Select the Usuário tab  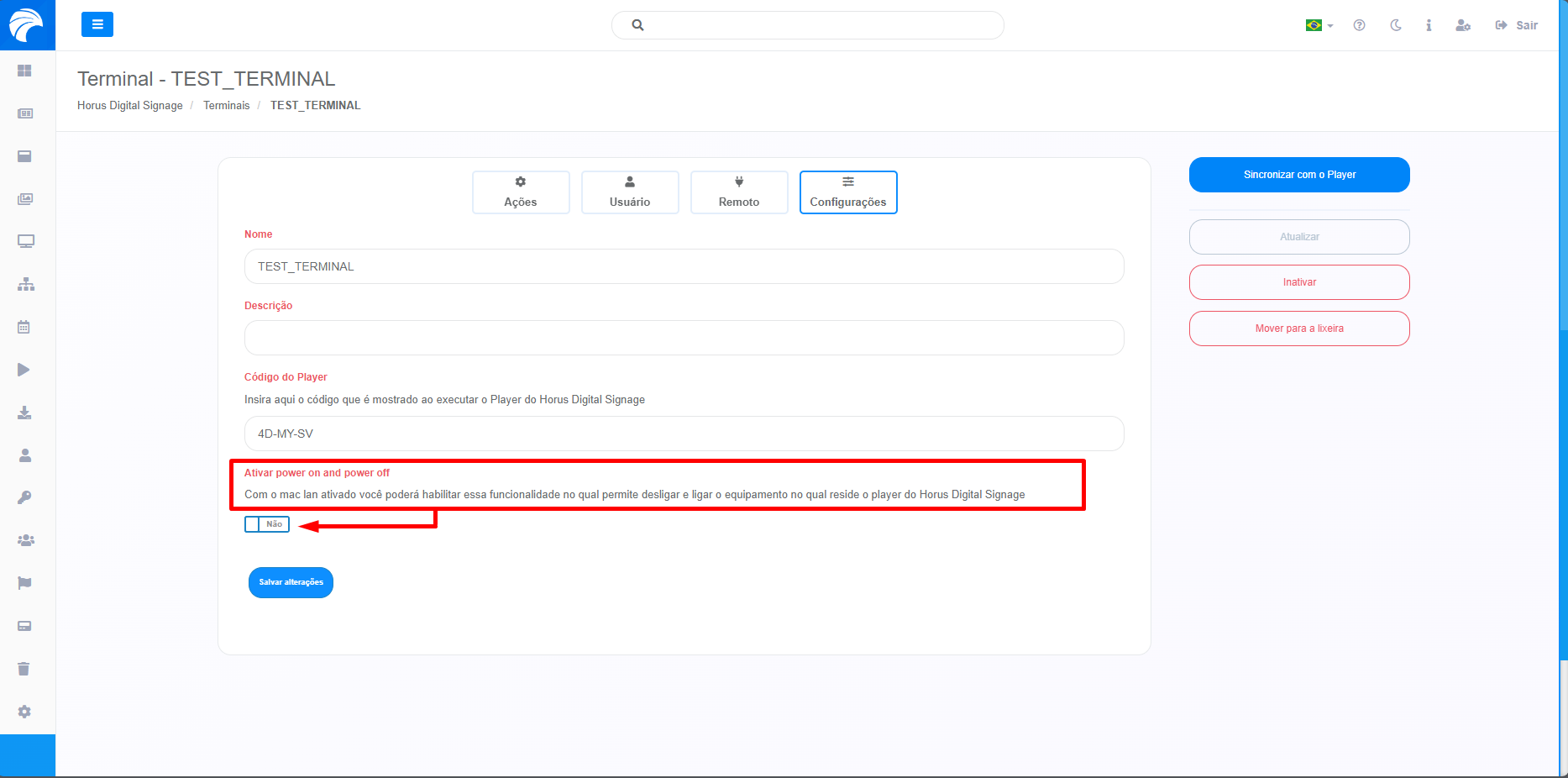(x=630, y=192)
